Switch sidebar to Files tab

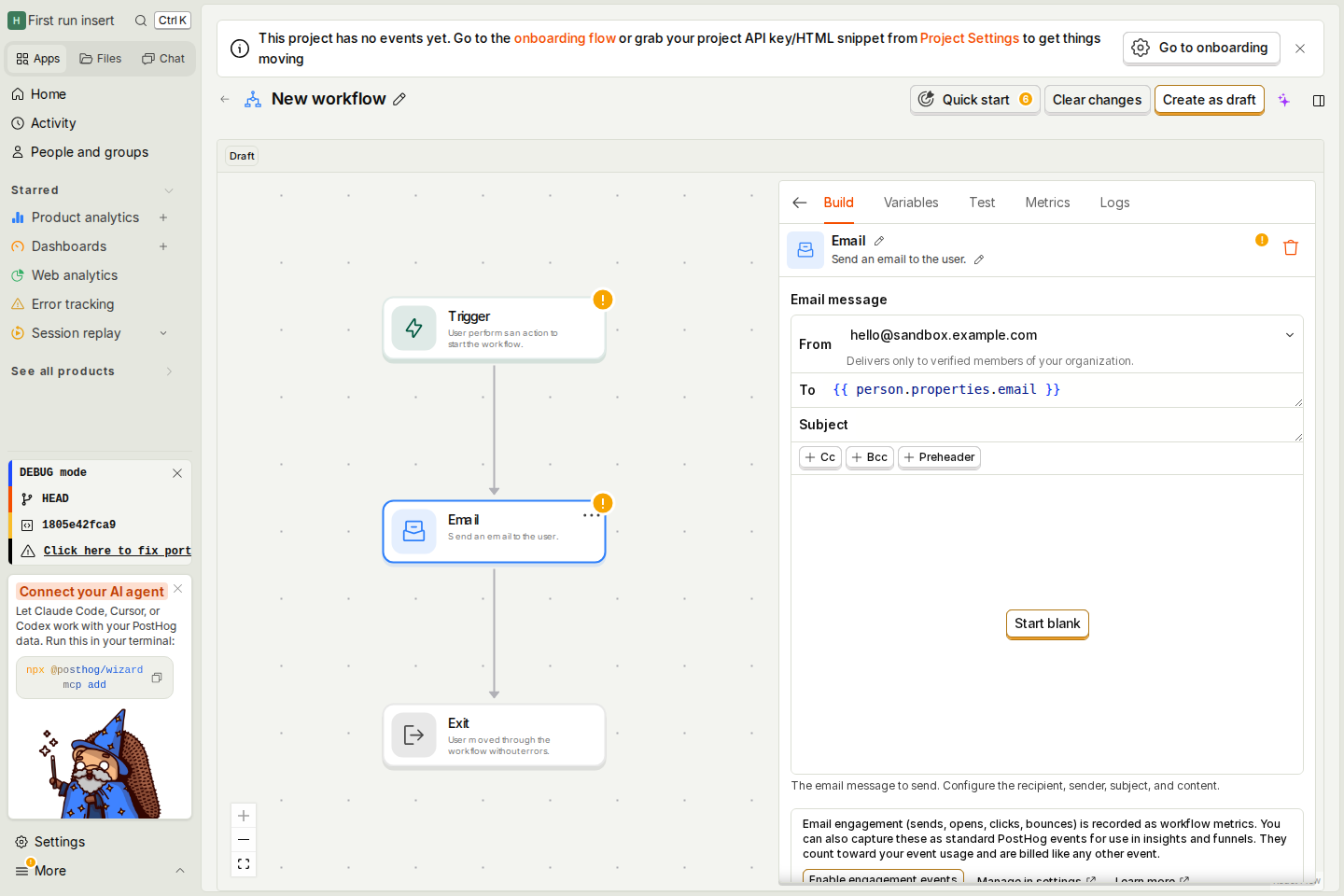point(101,59)
